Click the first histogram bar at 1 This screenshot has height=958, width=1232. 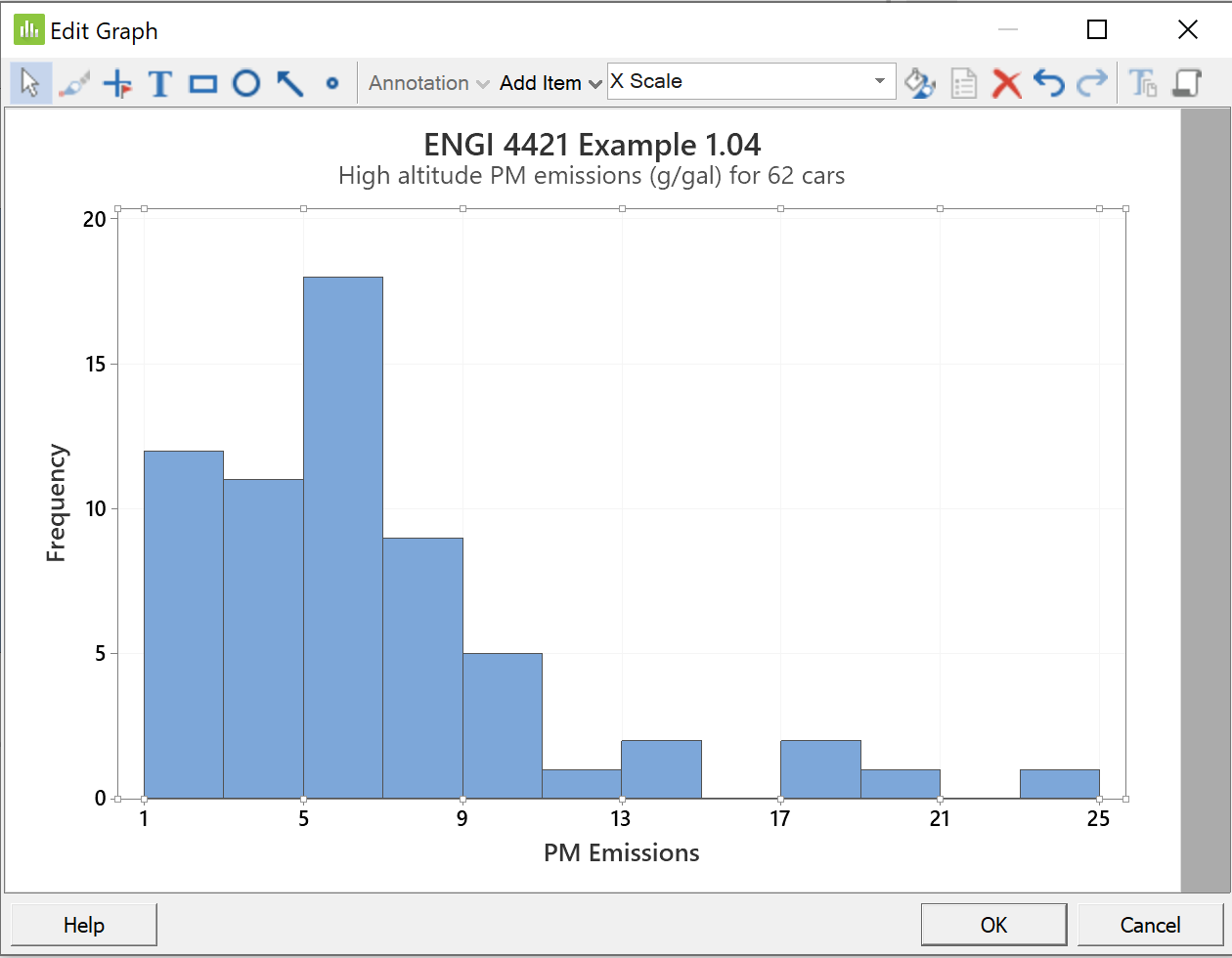(x=184, y=625)
